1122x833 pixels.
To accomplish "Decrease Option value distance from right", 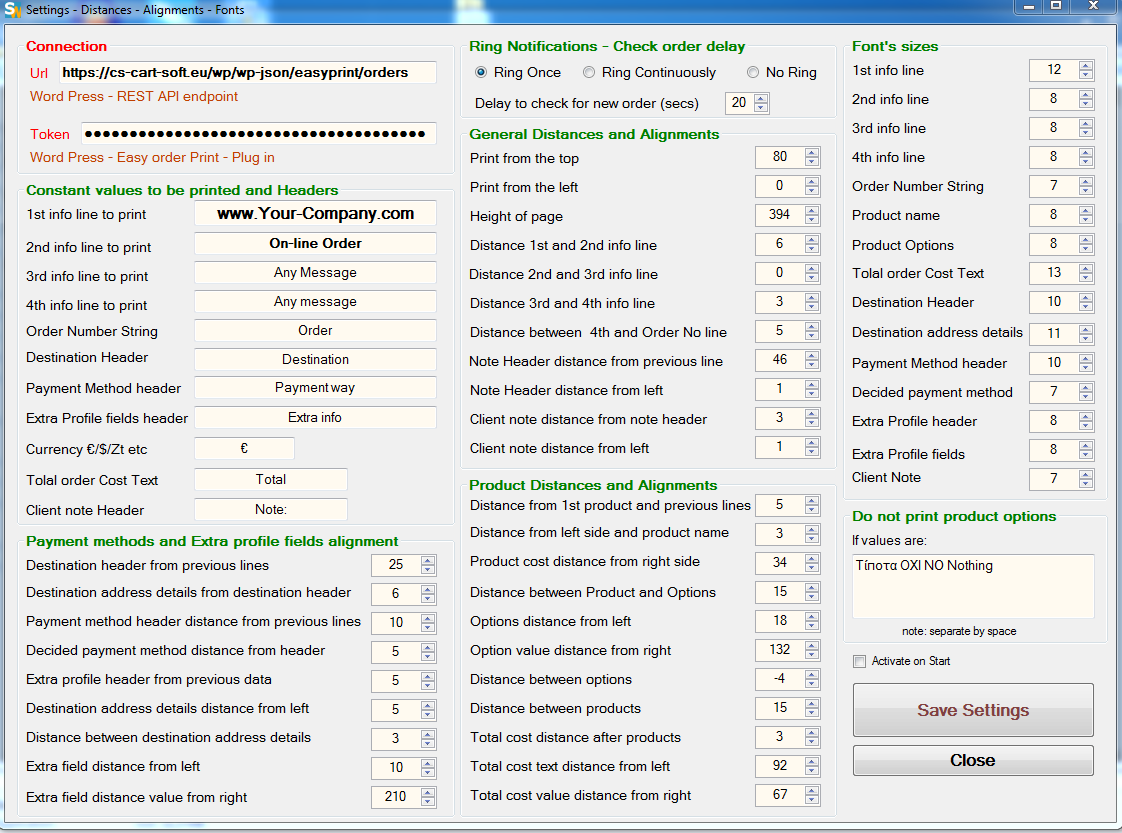I will (x=812, y=655).
